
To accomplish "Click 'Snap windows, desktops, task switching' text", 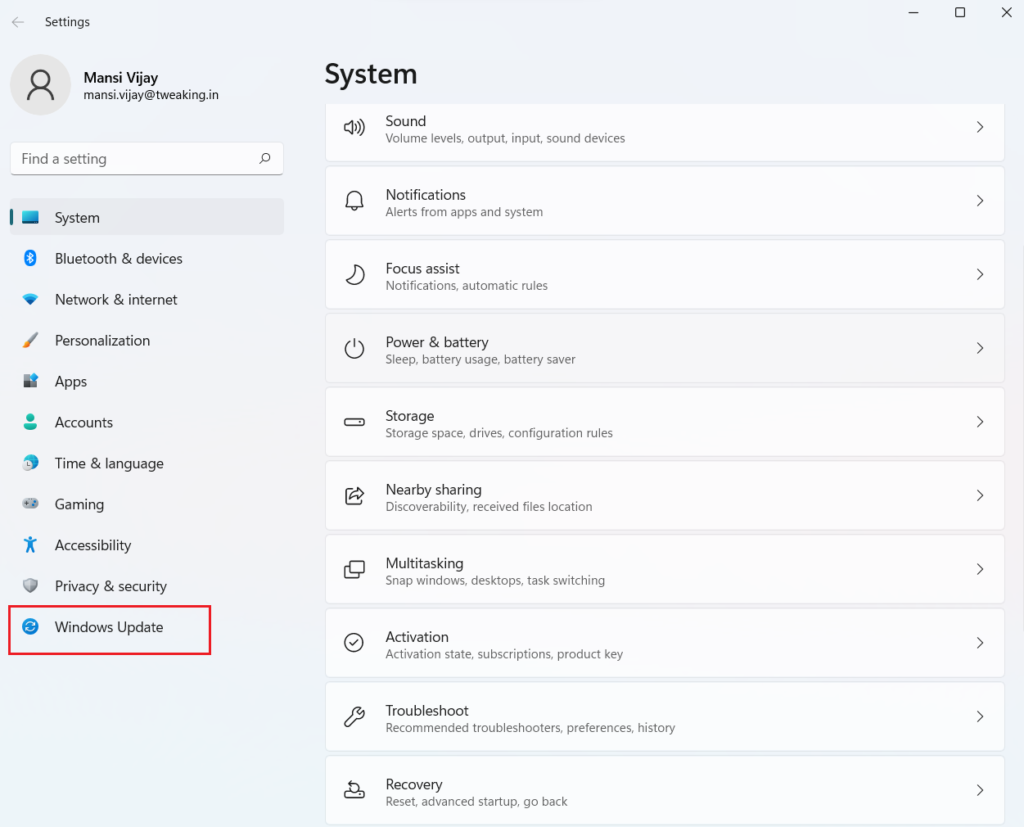I will [x=495, y=580].
